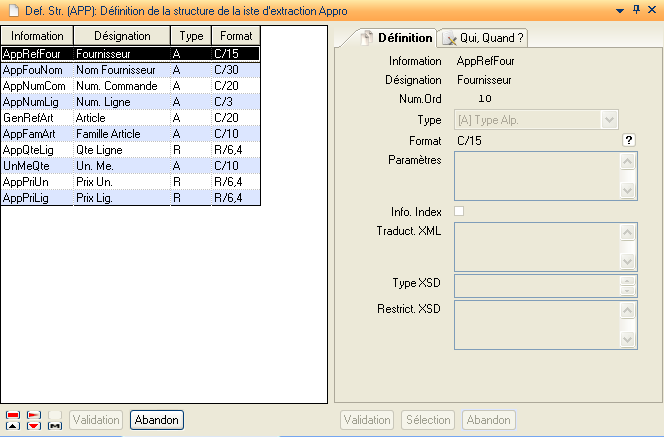Open the Qui, Quand ? tab
The height and width of the screenshot is (437, 664).
(x=484, y=38)
